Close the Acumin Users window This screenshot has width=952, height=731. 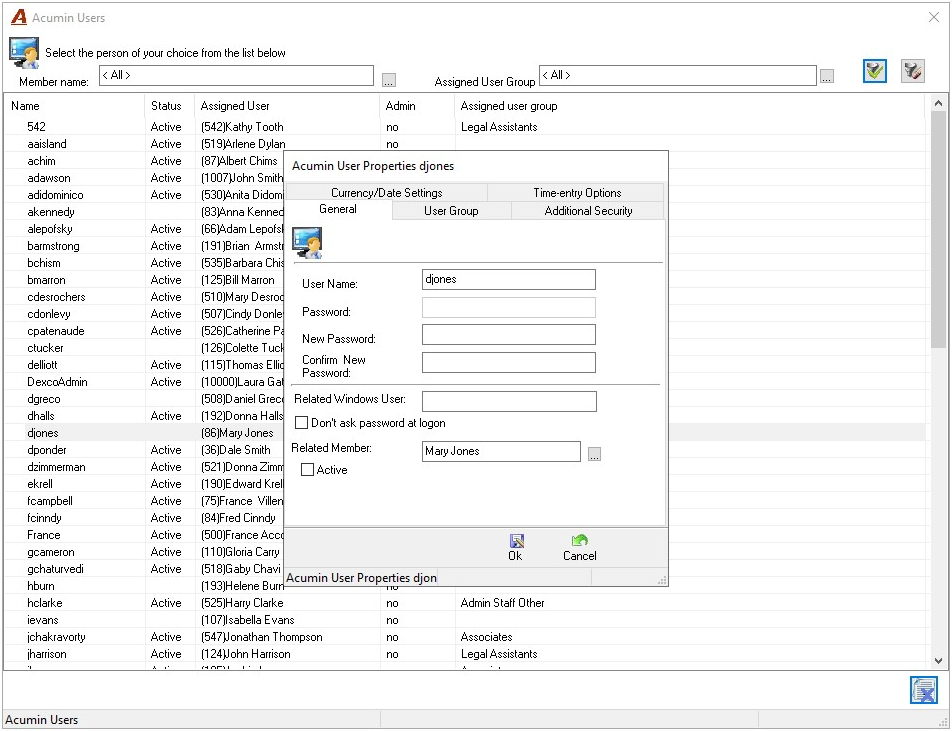pyautogui.click(x=934, y=17)
